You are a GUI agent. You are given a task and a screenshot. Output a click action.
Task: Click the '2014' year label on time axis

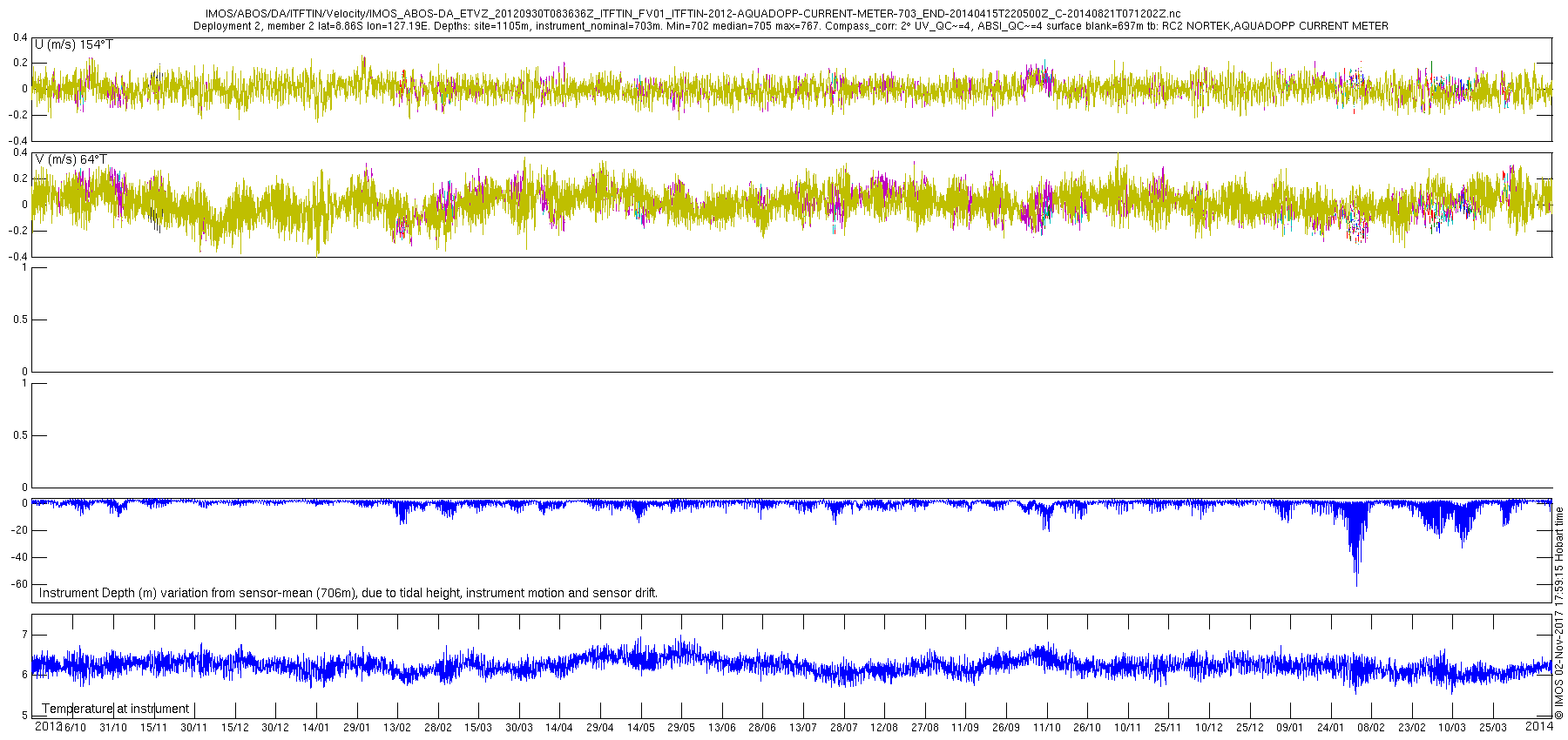(x=1539, y=726)
